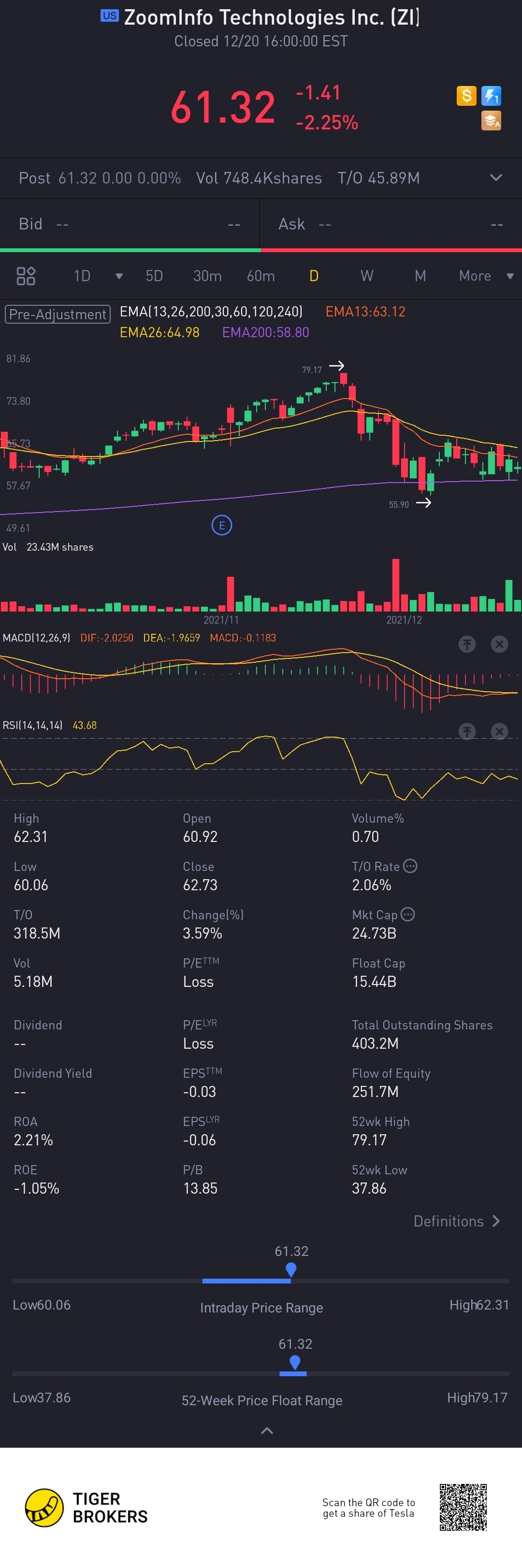Close the MACD indicator panel

[499, 644]
